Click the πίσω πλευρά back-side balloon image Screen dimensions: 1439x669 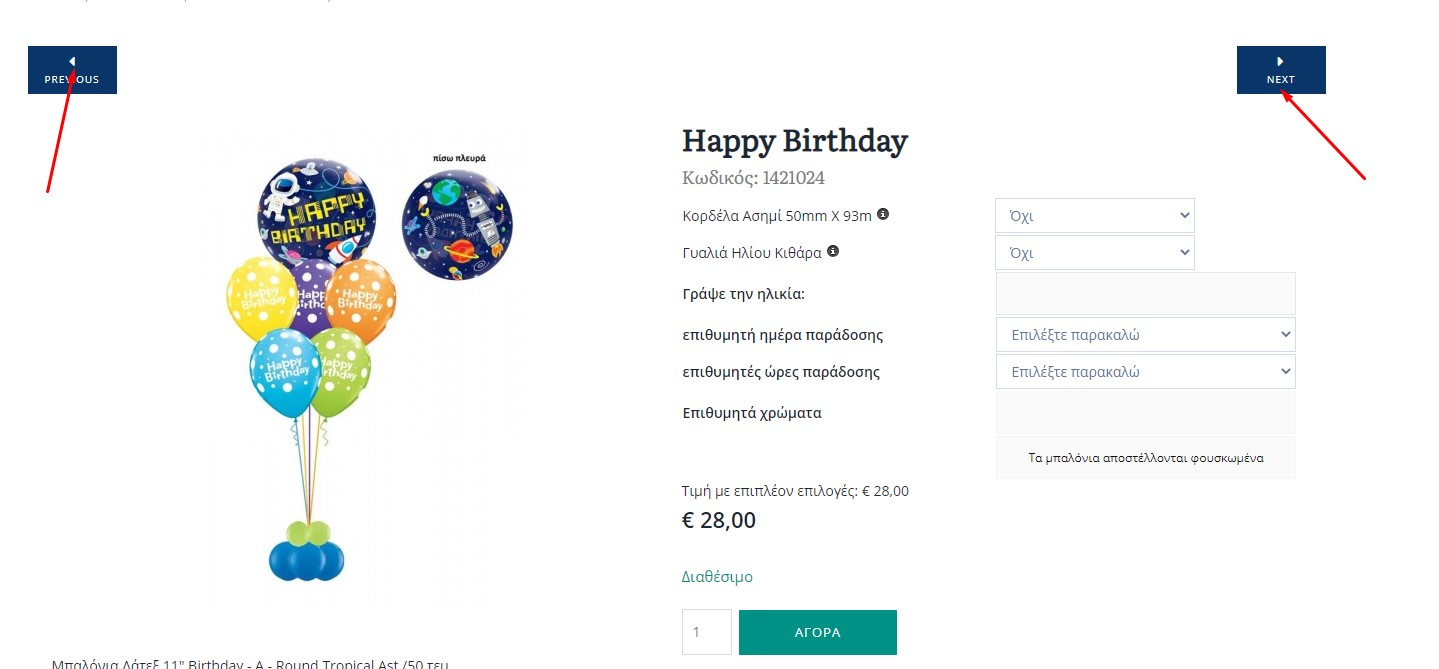tap(457, 223)
